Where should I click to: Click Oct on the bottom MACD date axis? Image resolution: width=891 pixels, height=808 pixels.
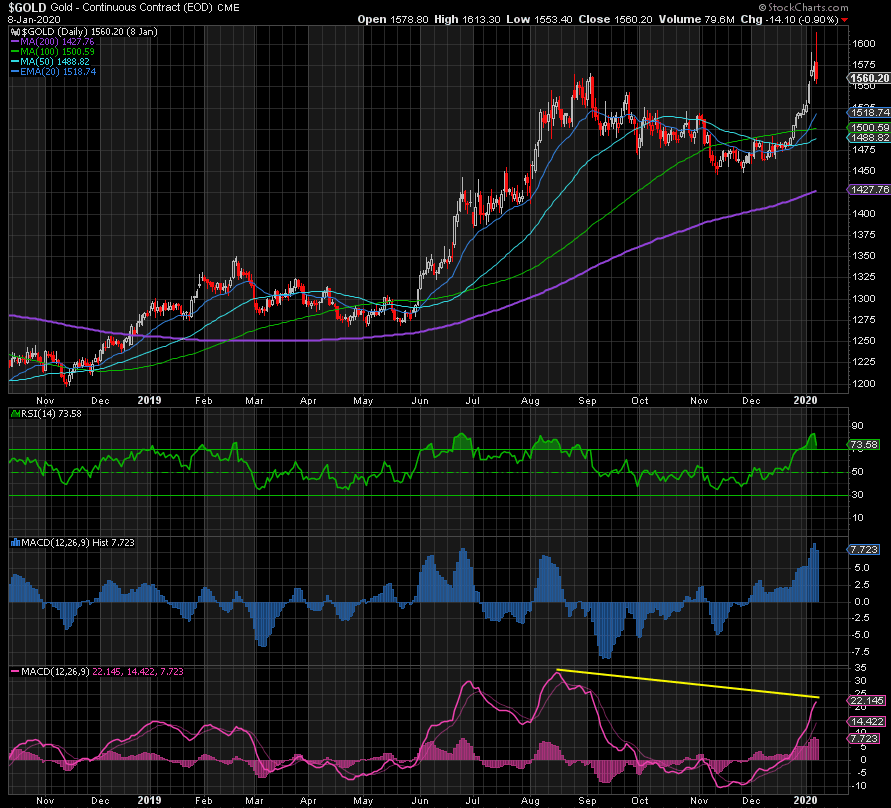[x=640, y=801]
